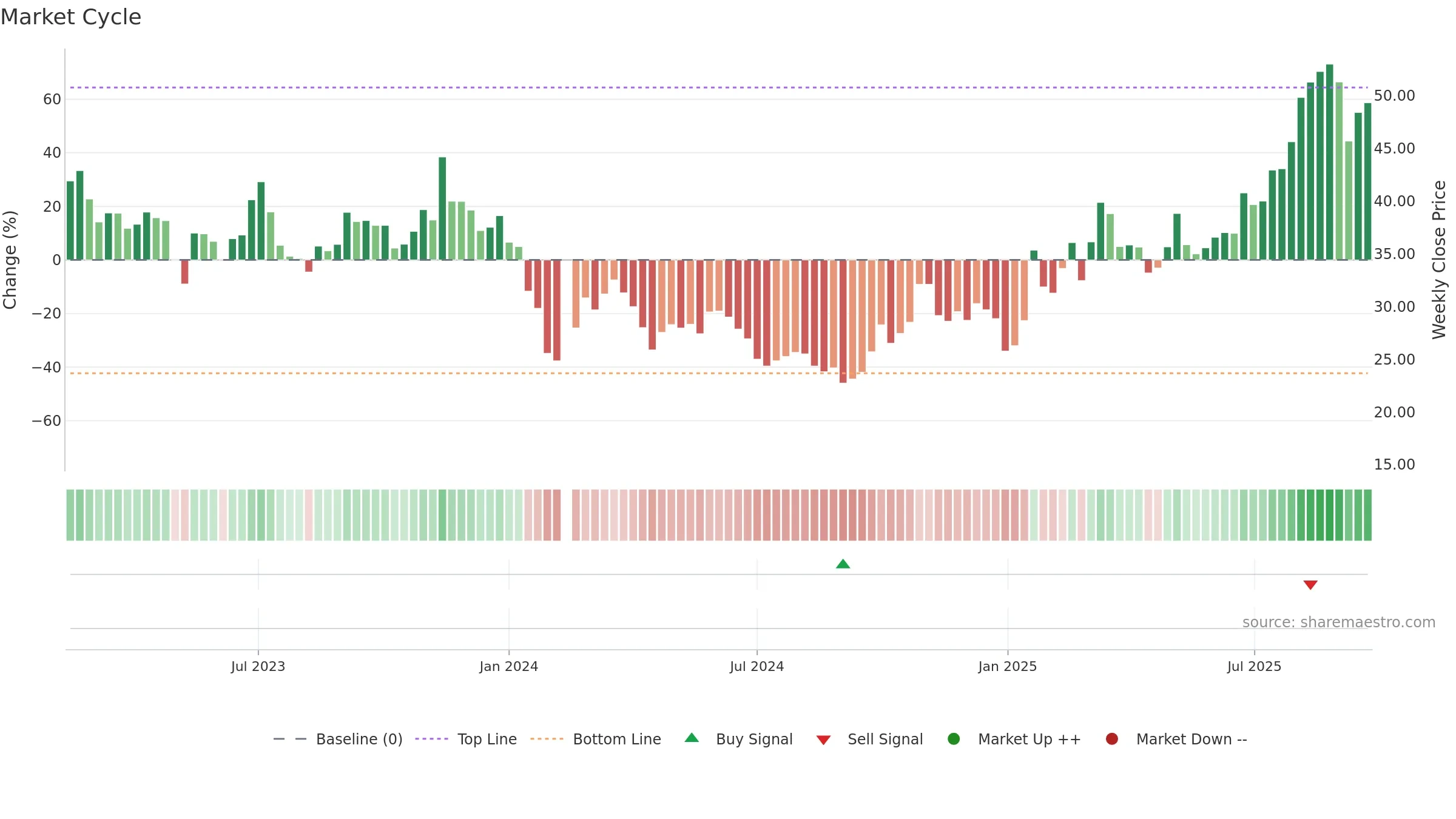Toggle Market Up ++ legend entry

tap(1014, 739)
